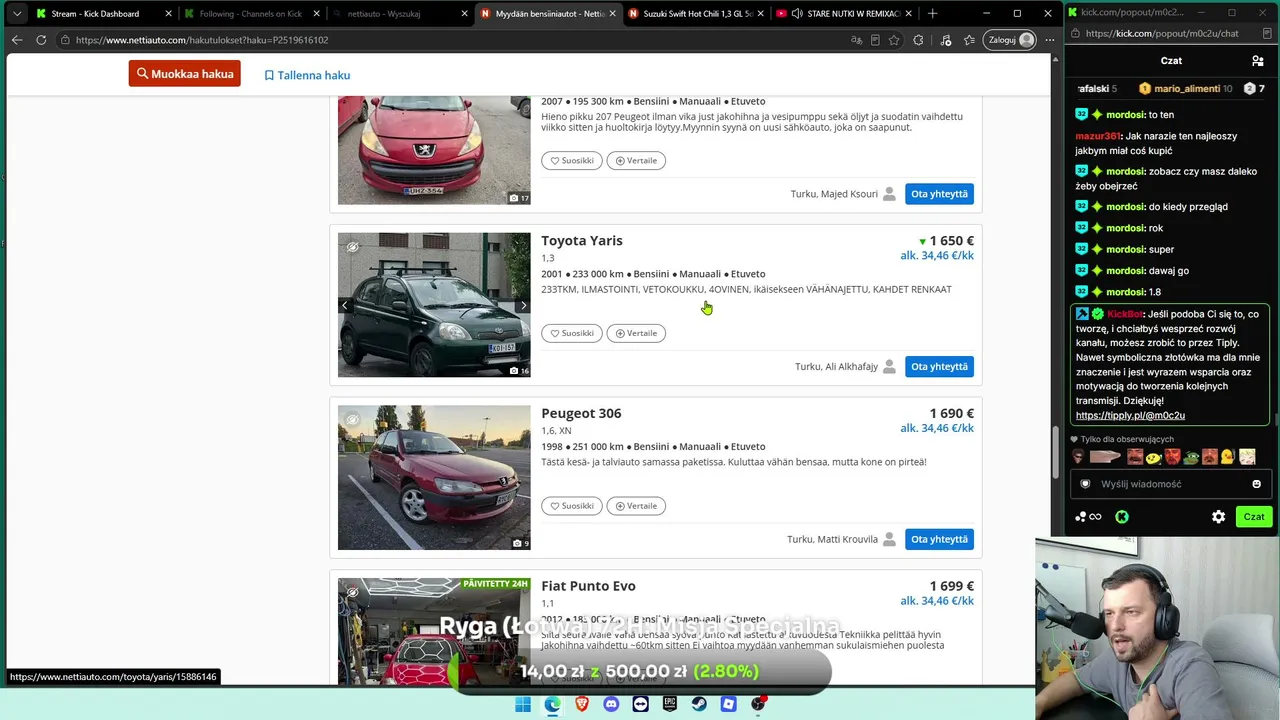The image size is (1280, 720).
Task: Show the previous photo of the Toyota Yaris
Action: [x=344, y=306]
